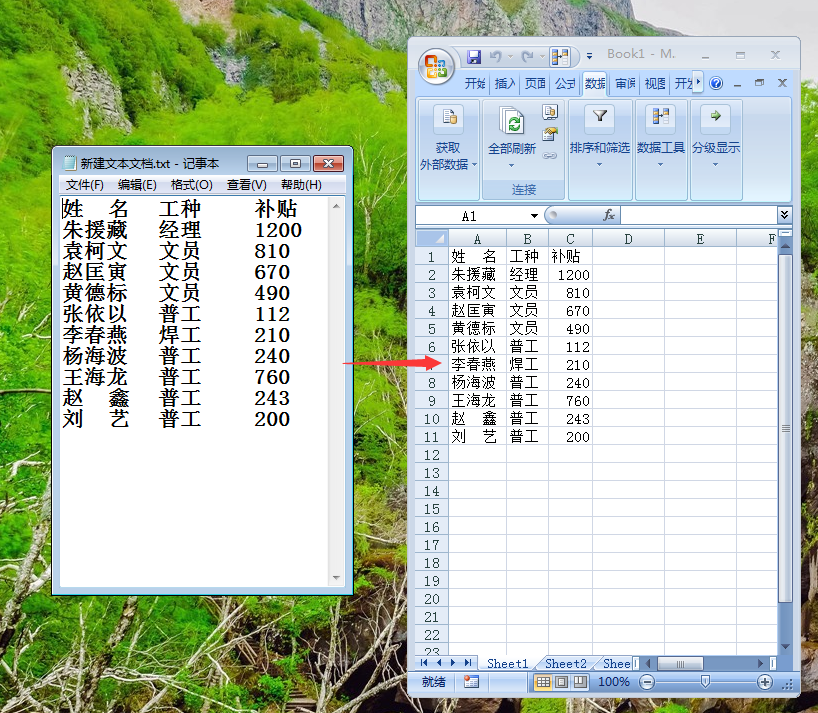Open 查看(V) menu in Notepad
This screenshot has height=713, width=818.
[x=247, y=185]
